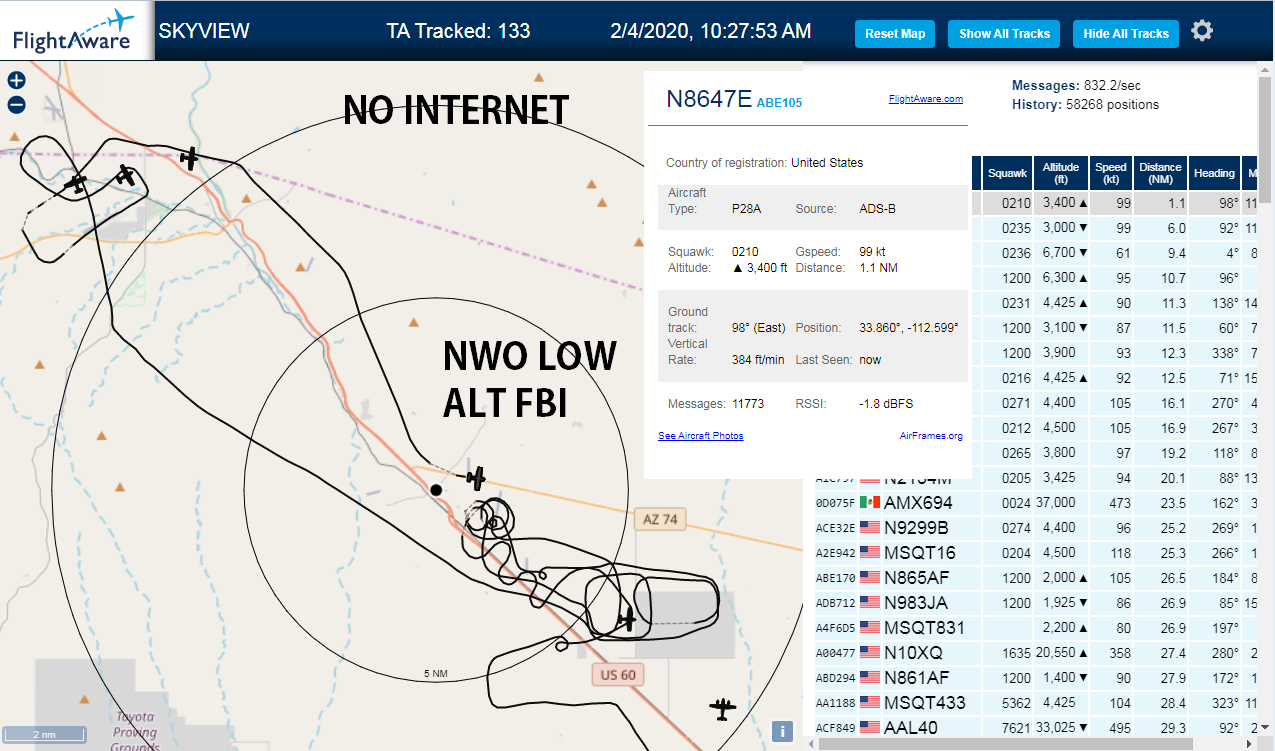
Task: Click the US flag beside N10XQ
Action: (870, 652)
